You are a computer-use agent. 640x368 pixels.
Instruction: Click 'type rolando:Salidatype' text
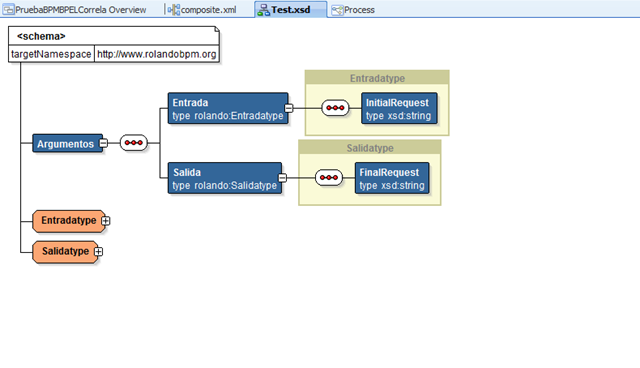pos(224,186)
